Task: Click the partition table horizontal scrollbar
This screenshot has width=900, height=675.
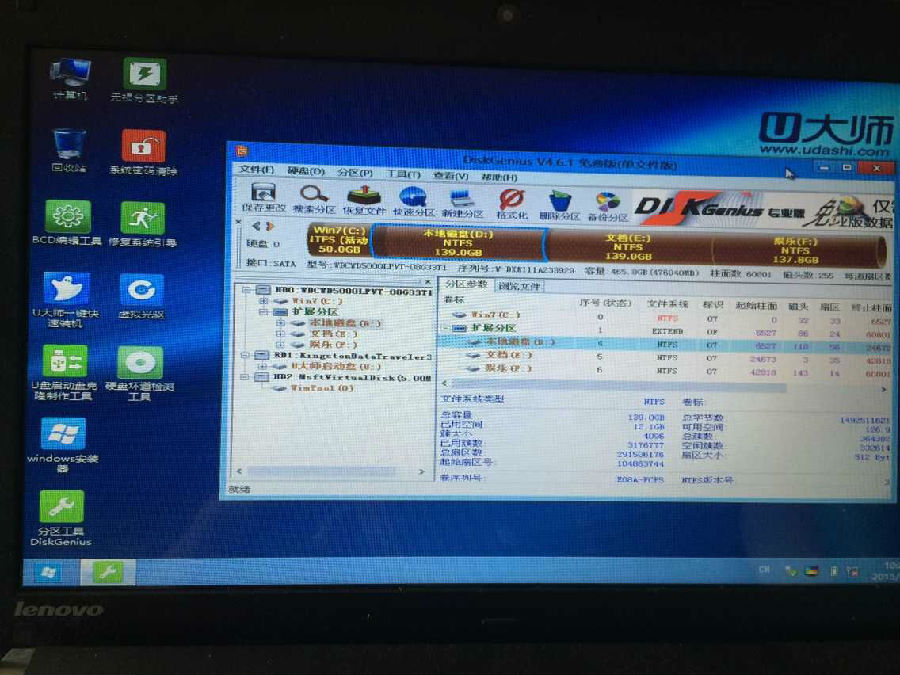Action: (x=666, y=387)
